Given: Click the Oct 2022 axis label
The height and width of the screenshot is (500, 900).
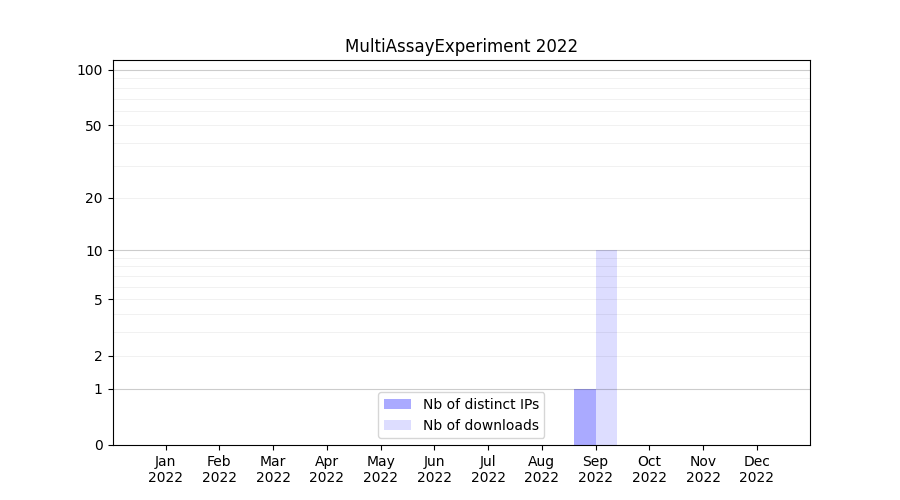Looking at the screenshot, I should (649, 469).
